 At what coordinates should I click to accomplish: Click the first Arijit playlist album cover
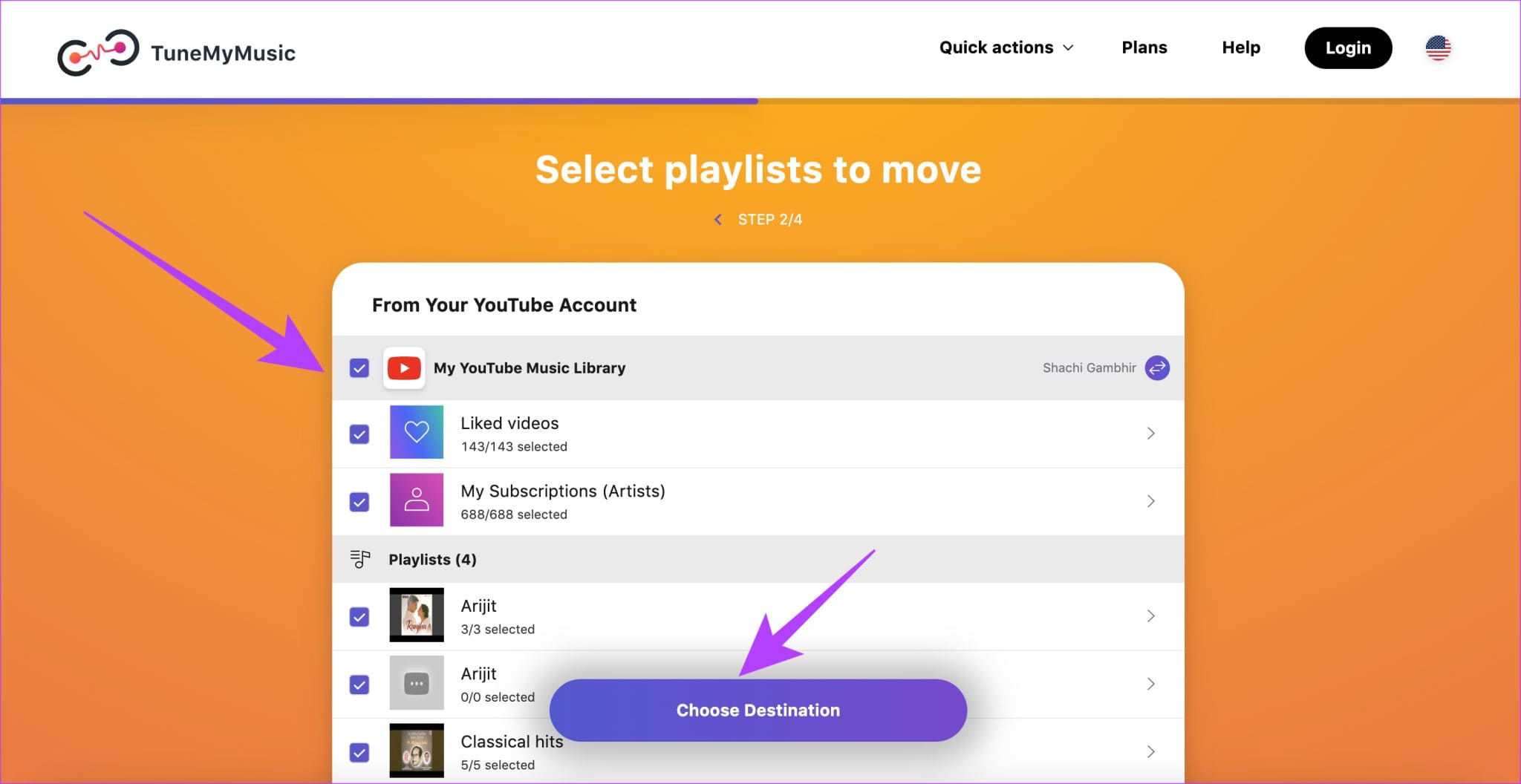tap(417, 615)
